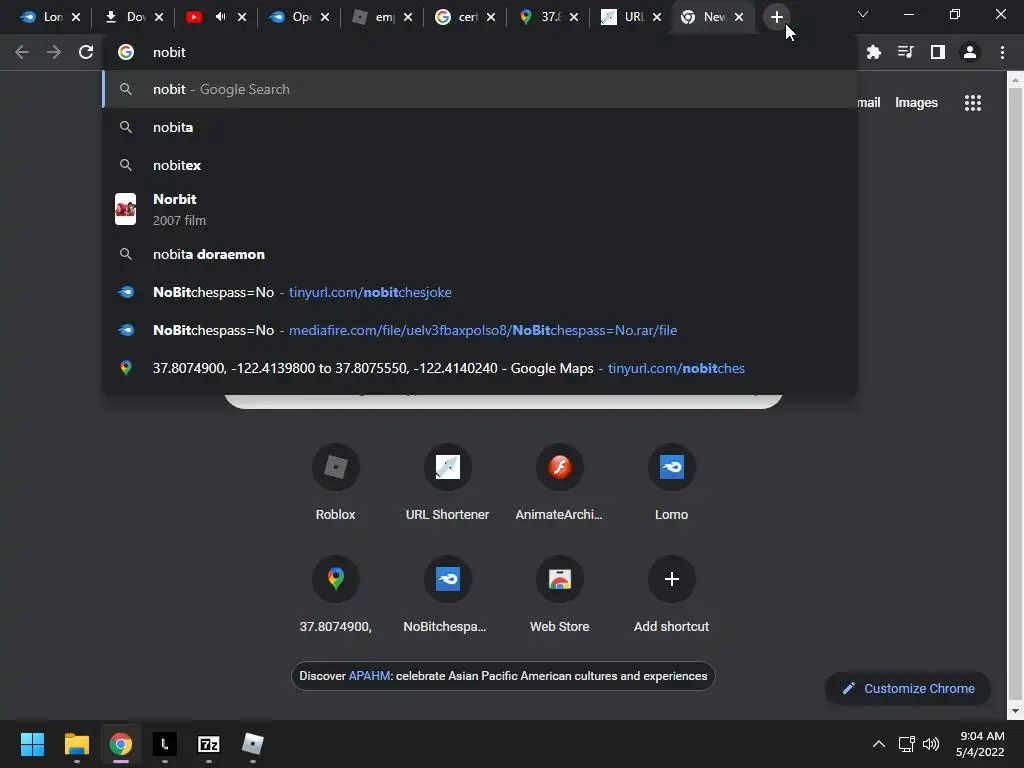
Task: Click the address bar containing nobit
Action: click(x=480, y=52)
